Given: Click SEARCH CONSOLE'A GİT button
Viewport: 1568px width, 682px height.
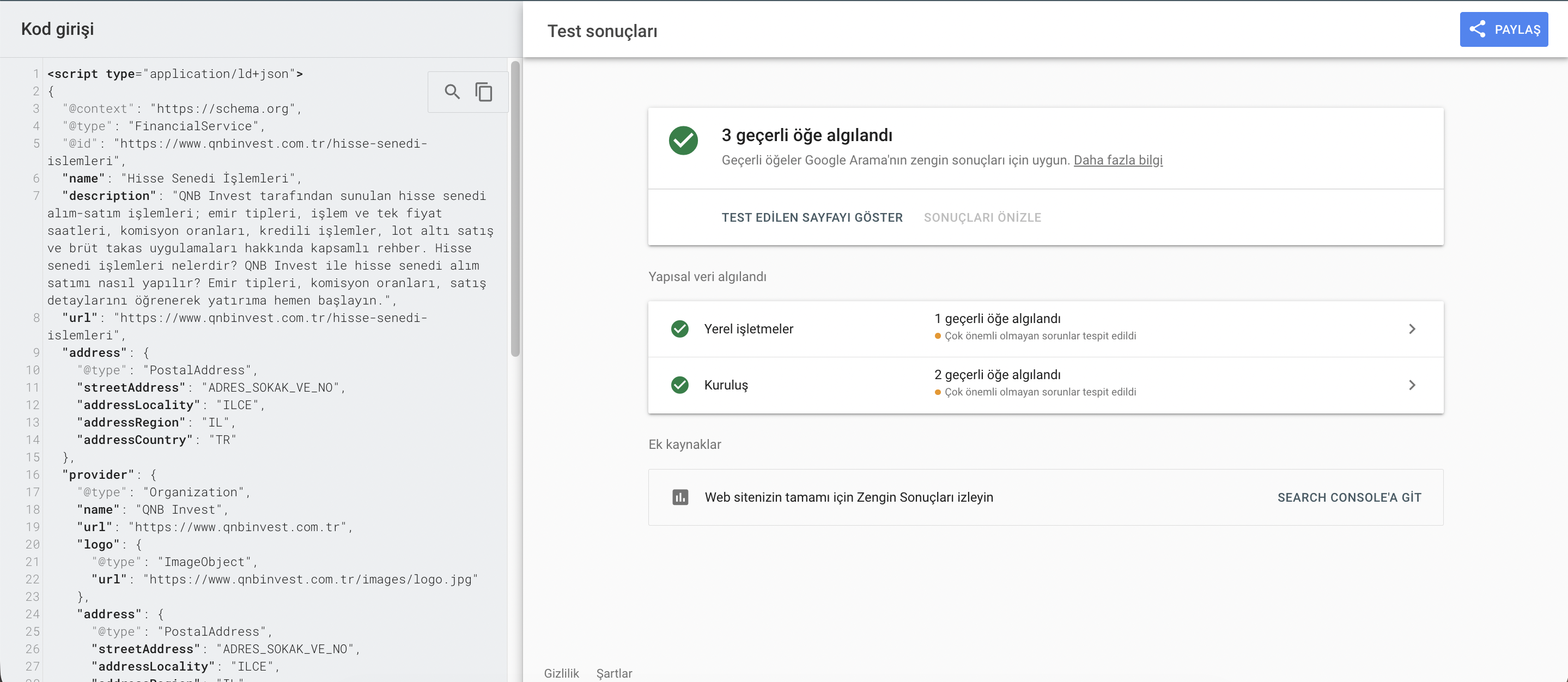Looking at the screenshot, I should point(1349,498).
